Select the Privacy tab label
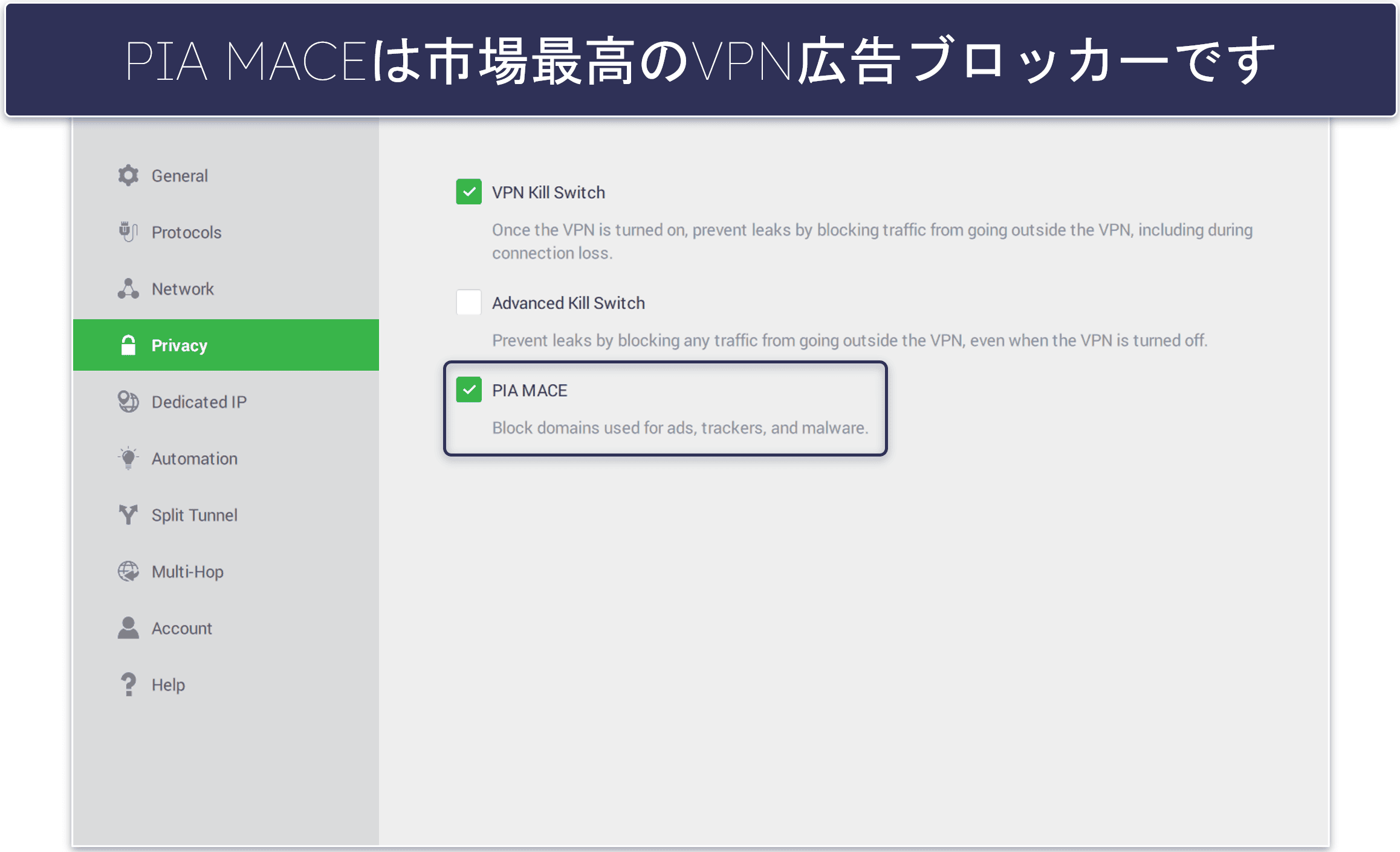The width and height of the screenshot is (1400, 852). point(179,345)
